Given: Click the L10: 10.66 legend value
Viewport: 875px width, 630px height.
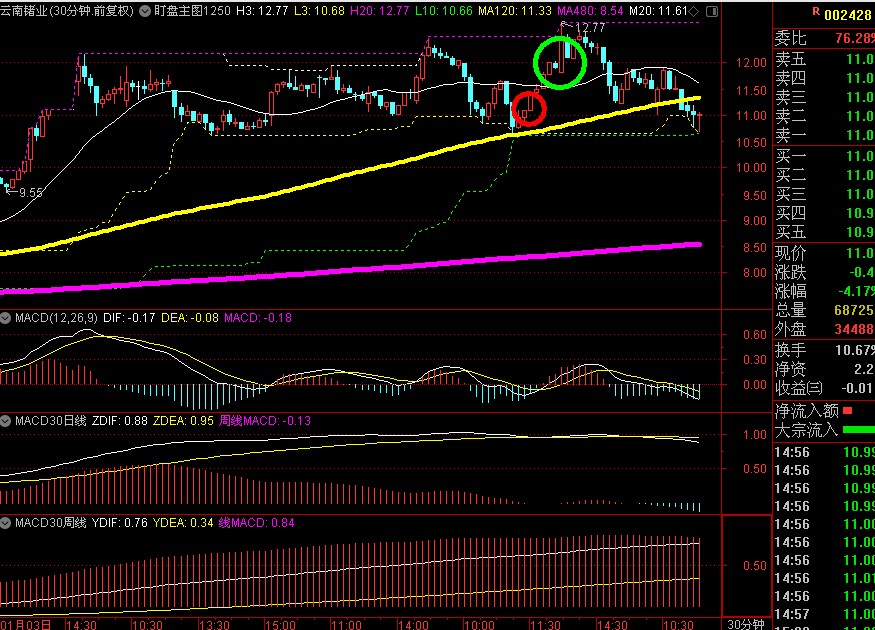Looking at the screenshot, I should (444, 11).
